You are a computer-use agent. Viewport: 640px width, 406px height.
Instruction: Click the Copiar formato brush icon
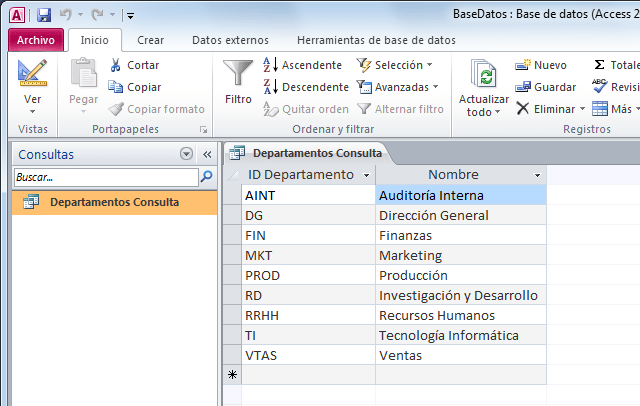pos(116,109)
